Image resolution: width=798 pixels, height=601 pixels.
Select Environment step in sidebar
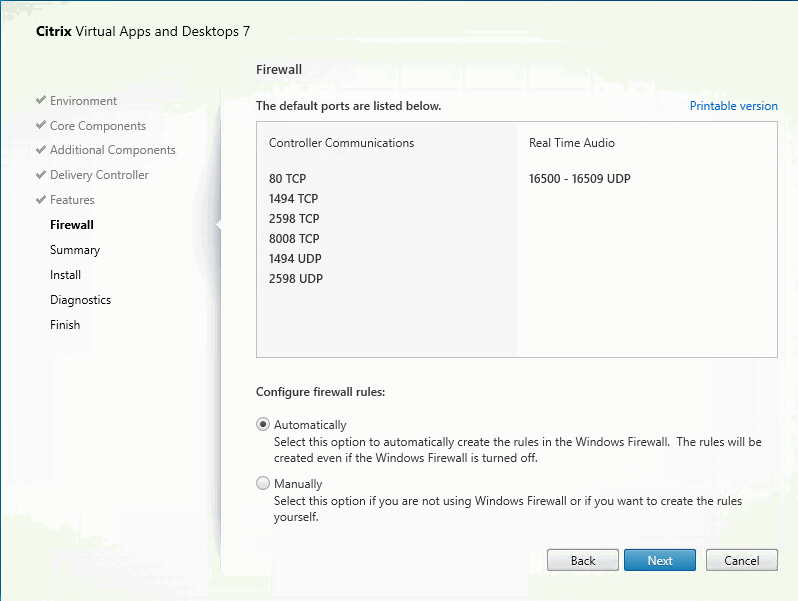(x=83, y=101)
